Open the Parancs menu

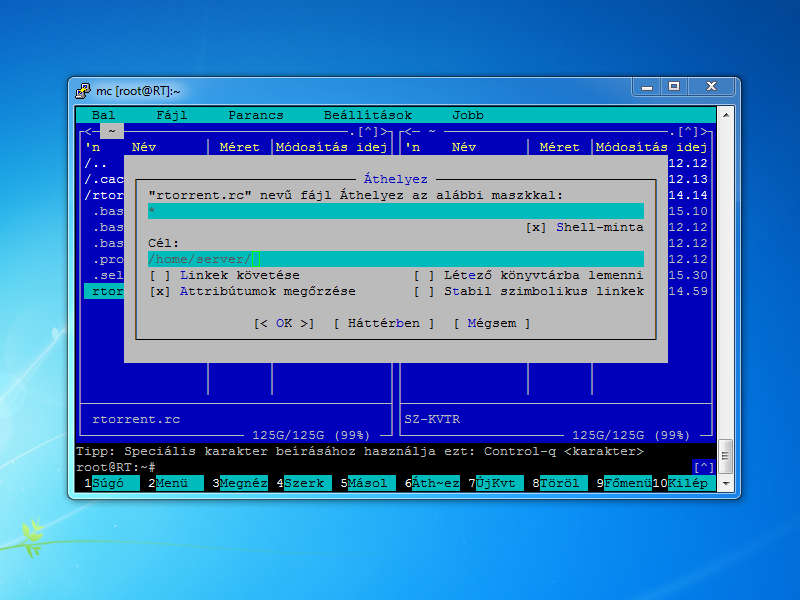point(256,115)
